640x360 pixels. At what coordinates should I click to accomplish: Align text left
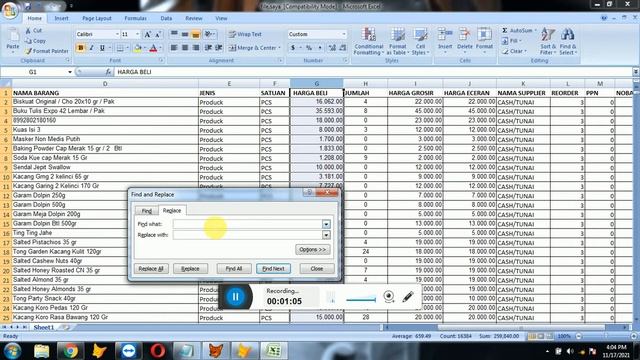click(x=174, y=48)
